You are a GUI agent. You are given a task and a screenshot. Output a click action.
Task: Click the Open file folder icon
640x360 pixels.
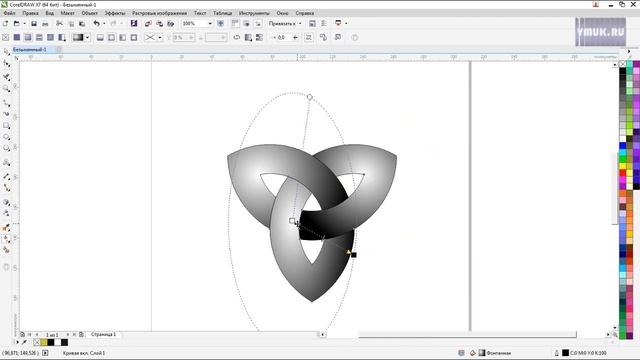[x=16, y=24]
